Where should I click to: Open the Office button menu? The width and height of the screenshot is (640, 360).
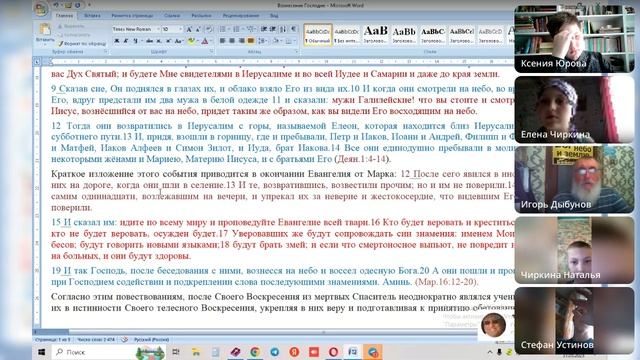(x=41, y=9)
